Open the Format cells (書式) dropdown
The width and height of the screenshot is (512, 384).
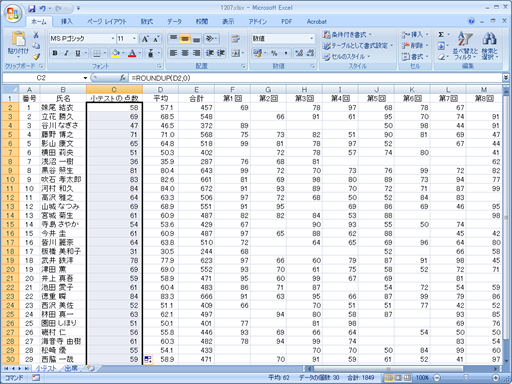tap(415, 57)
